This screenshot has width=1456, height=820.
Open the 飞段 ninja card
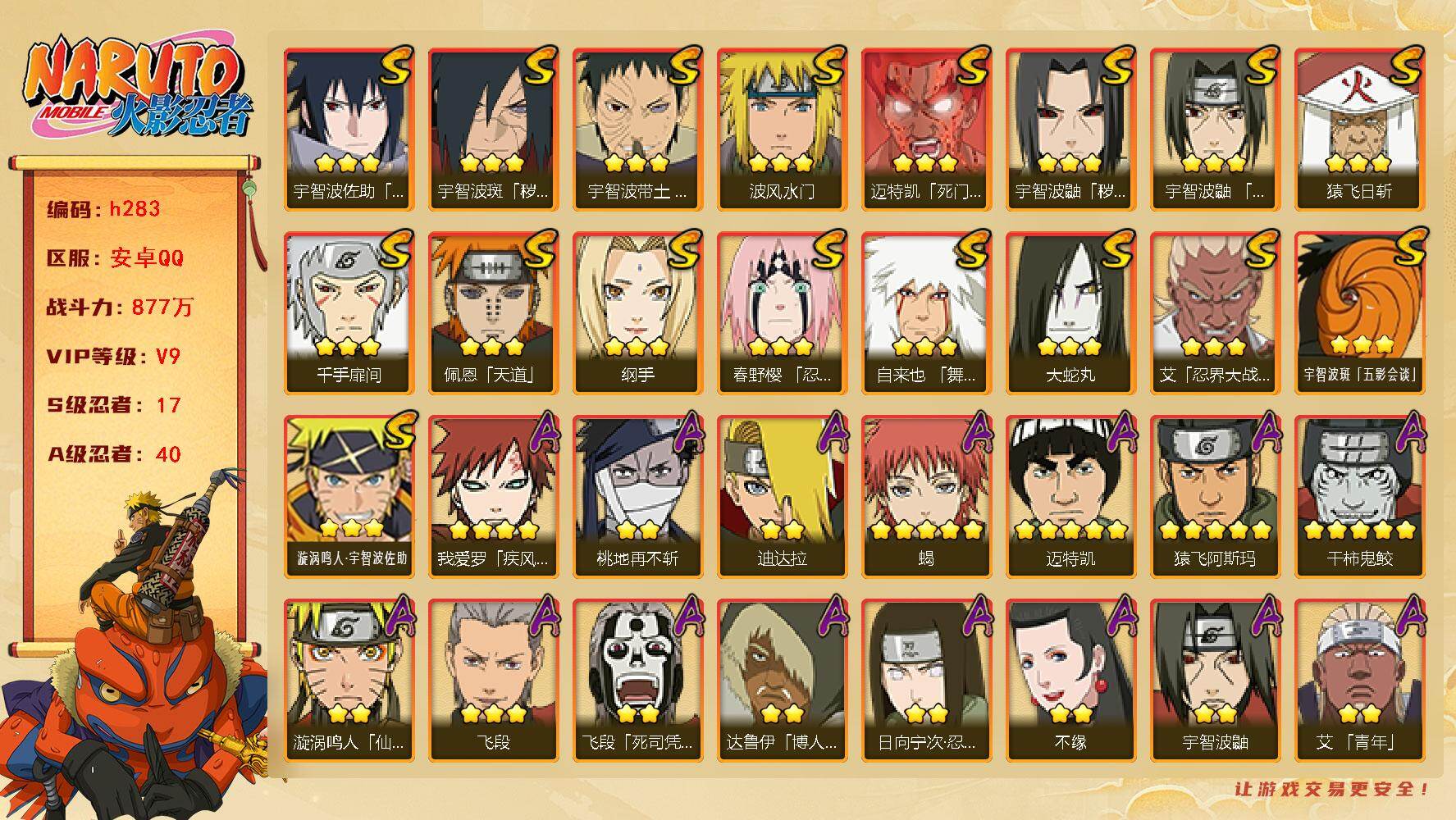[493, 681]
